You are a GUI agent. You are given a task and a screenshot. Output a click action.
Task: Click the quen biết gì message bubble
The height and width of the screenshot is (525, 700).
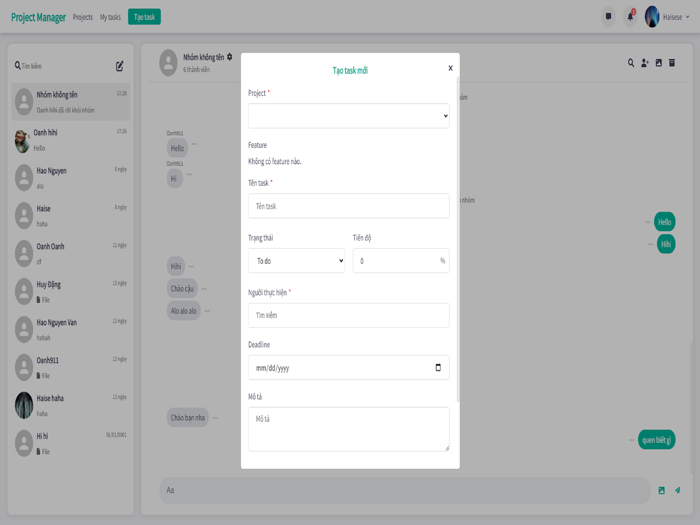tap(657, 440)
